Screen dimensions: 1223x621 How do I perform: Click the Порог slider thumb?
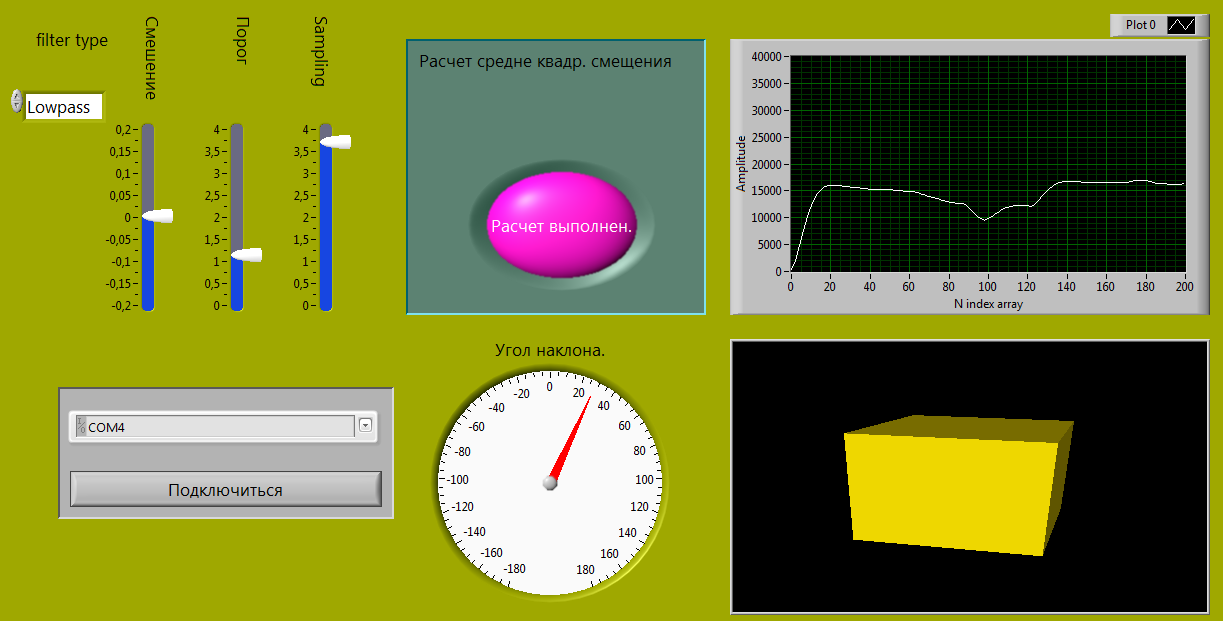246,255
